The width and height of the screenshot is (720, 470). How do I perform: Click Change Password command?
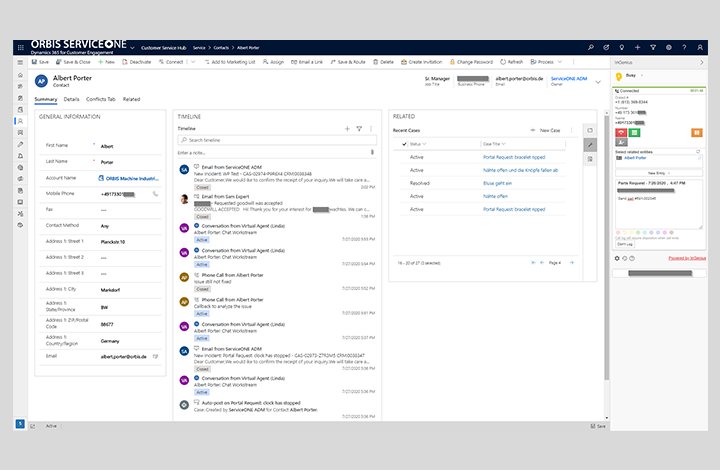pyautogui.click(x=471, y=62)
